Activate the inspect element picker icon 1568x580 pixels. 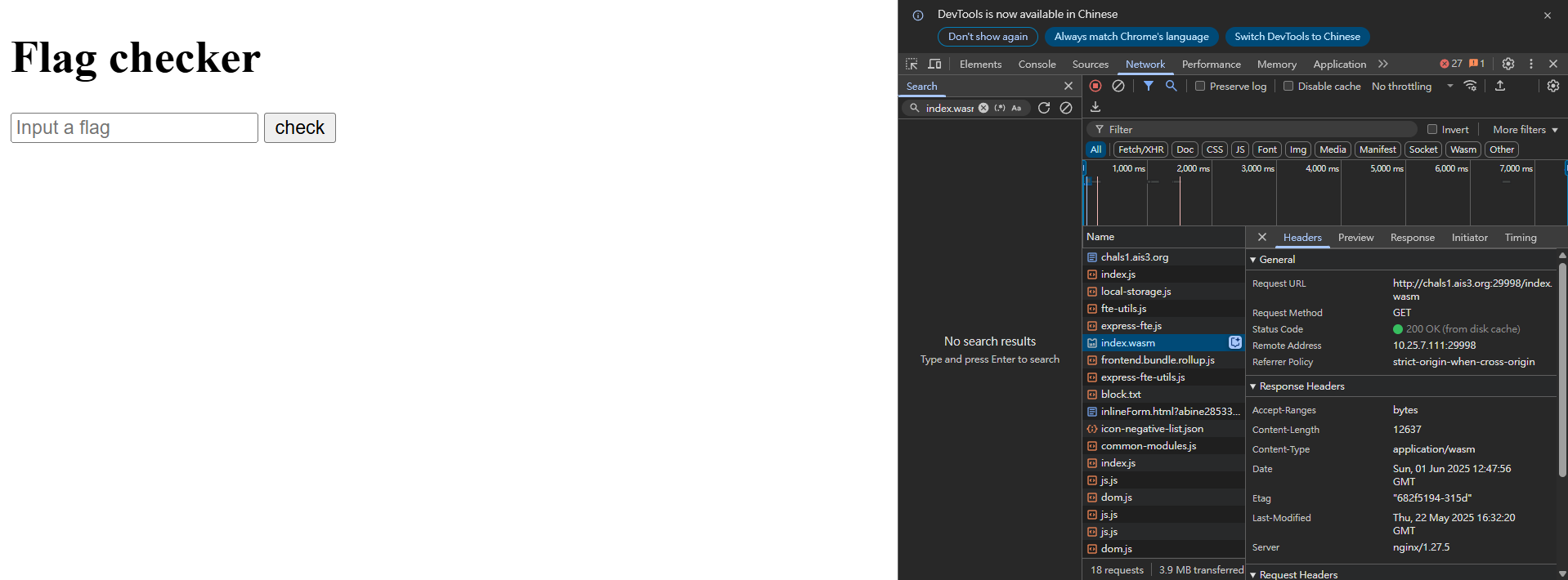coord(912,64)
